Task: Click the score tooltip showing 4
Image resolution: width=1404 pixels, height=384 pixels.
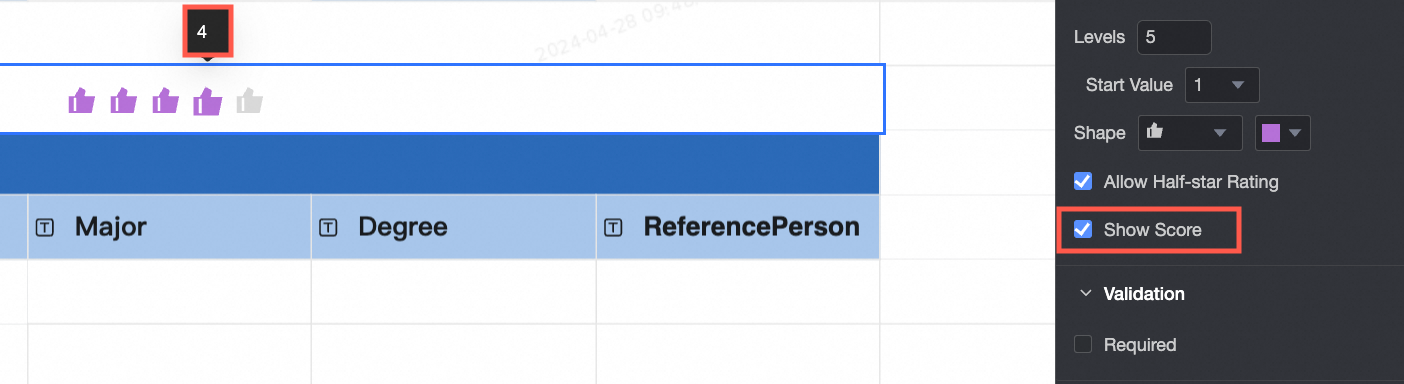Action: 207,32
